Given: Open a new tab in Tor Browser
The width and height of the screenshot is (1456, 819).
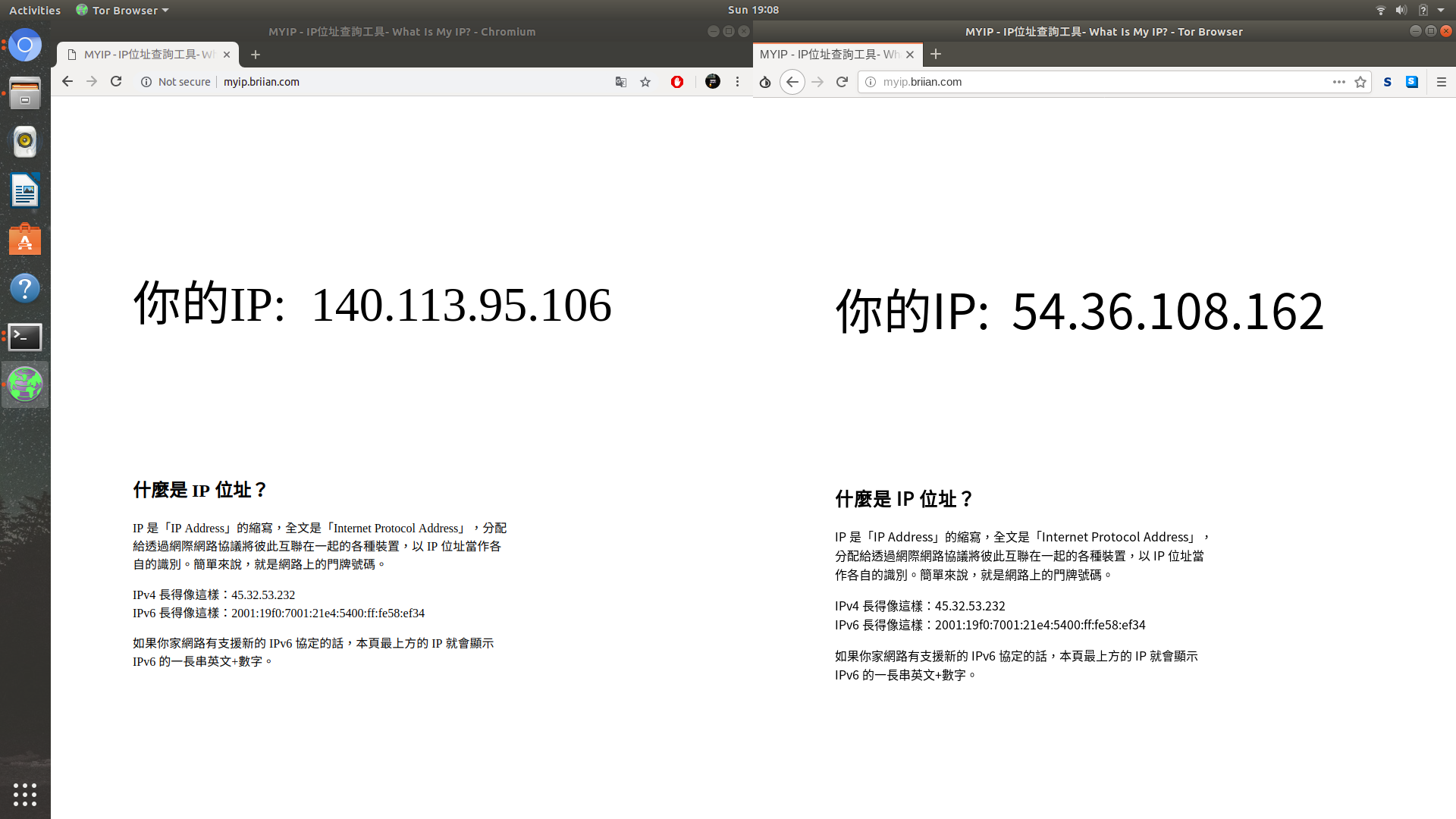Looking at the screenshot, I should click(936, 54).
